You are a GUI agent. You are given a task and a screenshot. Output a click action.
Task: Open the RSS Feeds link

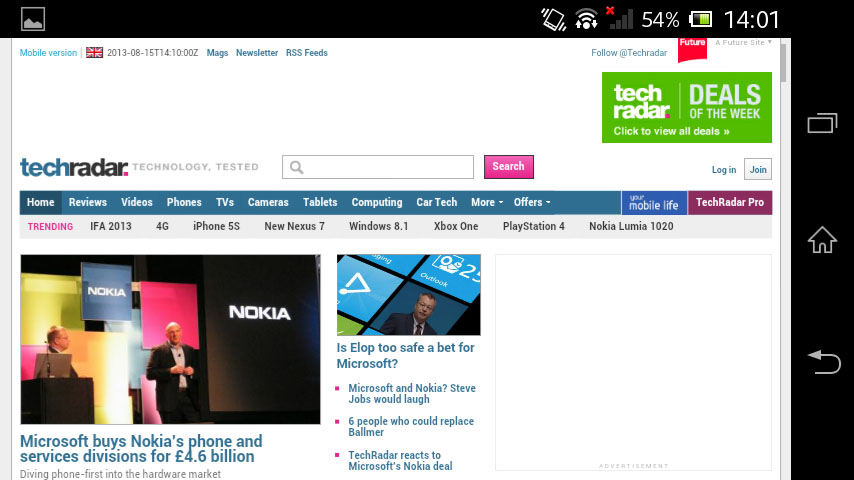point(307,53)
